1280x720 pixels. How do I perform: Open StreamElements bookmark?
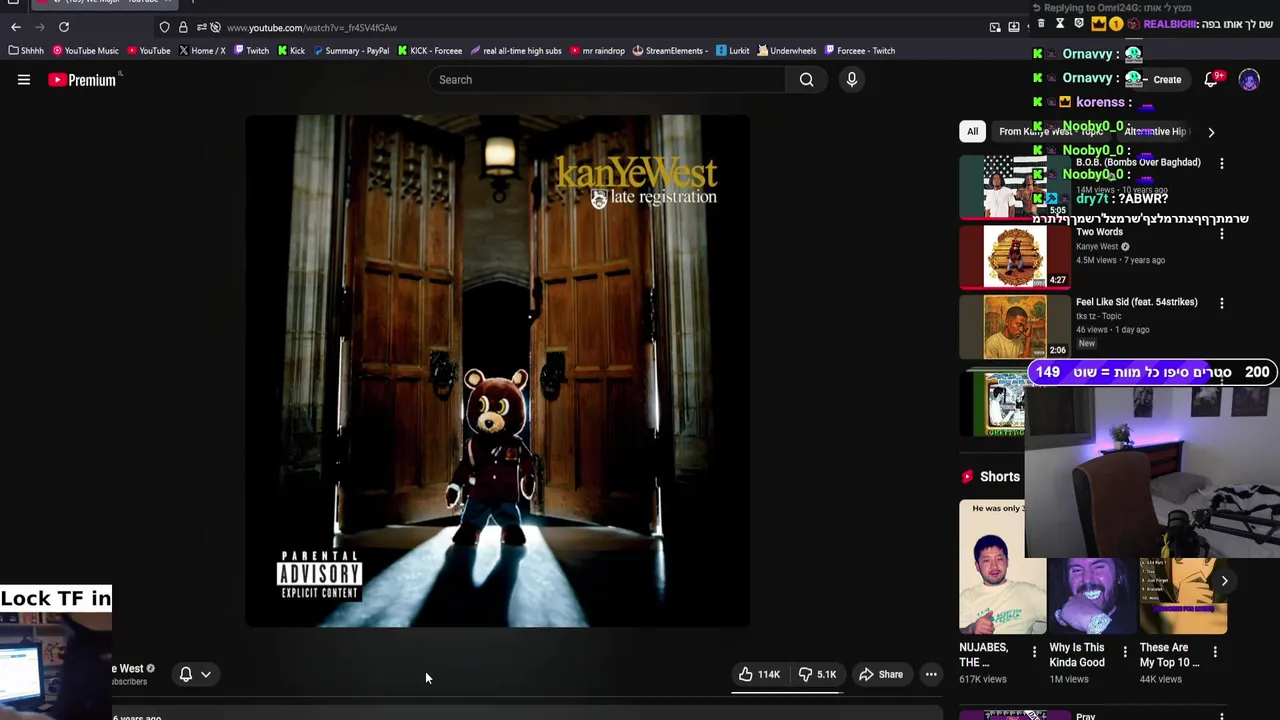(671, 51)
